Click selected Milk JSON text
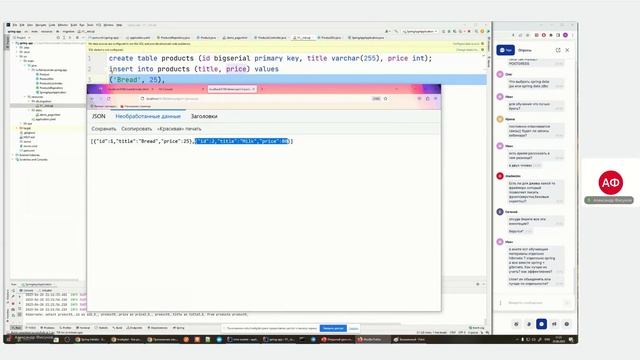Viewport: 640px width, 360px height. click(x=242, y=141)
